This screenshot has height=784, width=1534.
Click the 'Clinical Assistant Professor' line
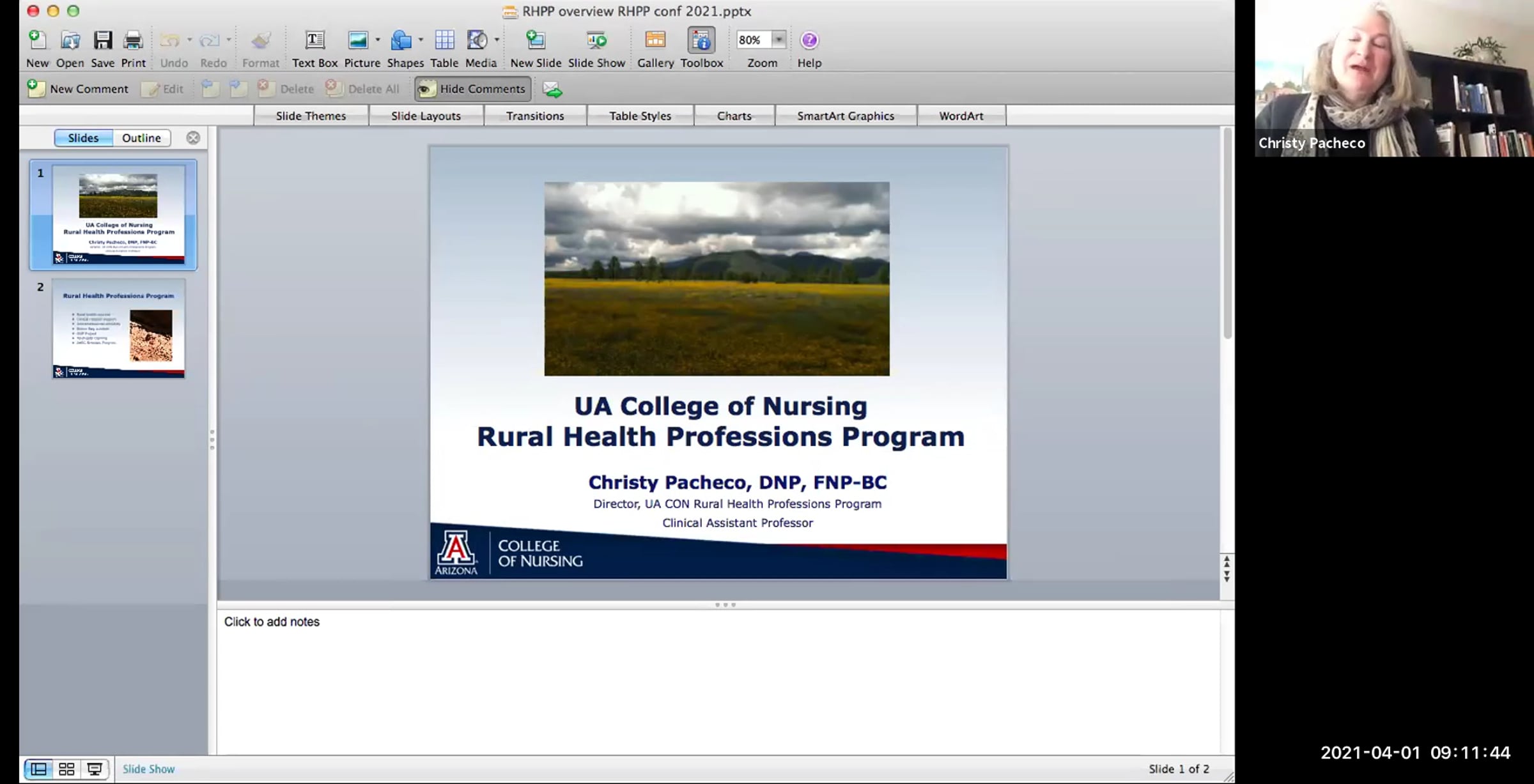point(738,523)
